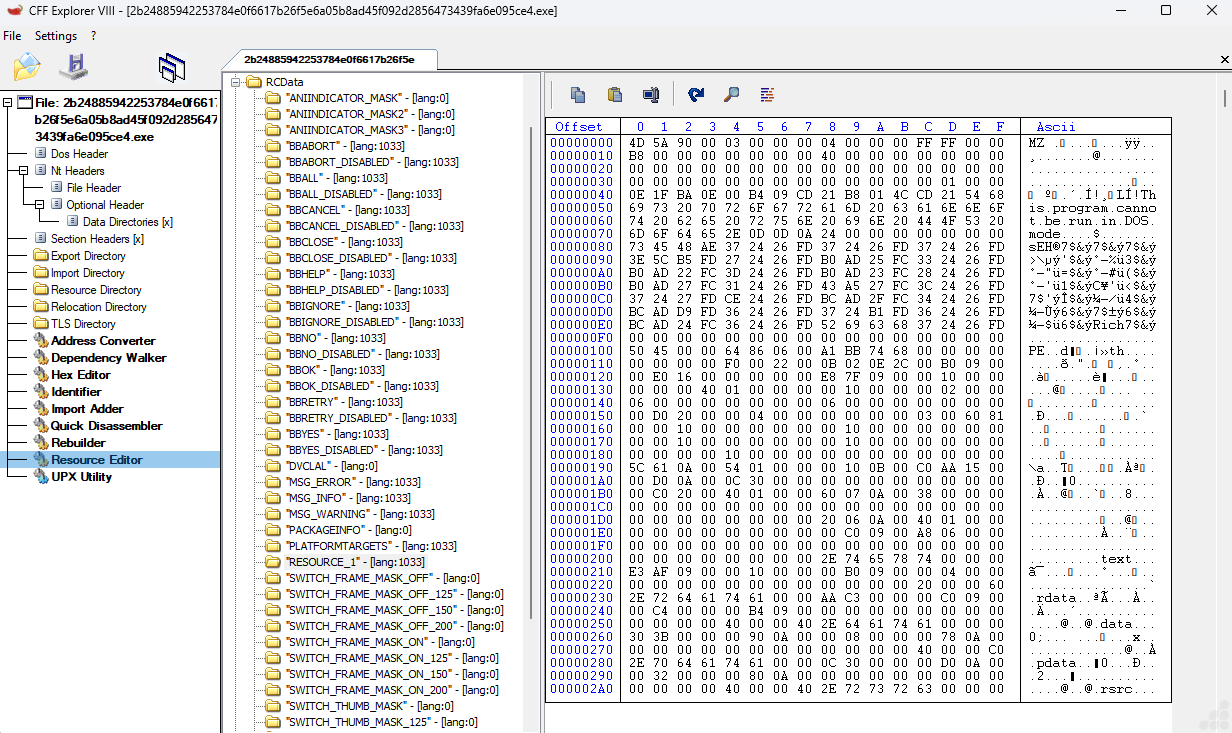
Task: Select the Import Directory entry
Action: (x=87, y=273)
